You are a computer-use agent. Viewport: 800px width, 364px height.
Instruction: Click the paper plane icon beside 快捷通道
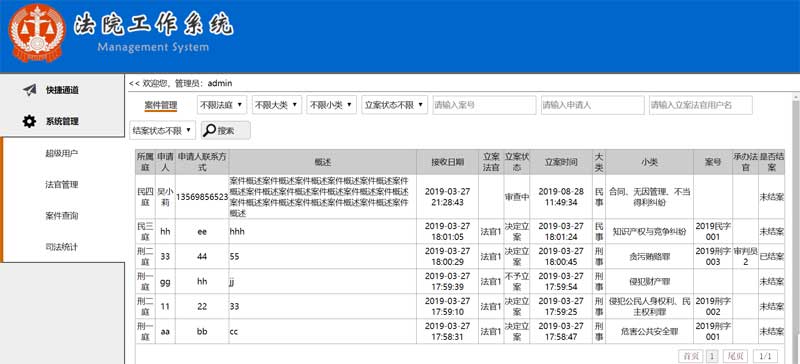click(30, 90)
